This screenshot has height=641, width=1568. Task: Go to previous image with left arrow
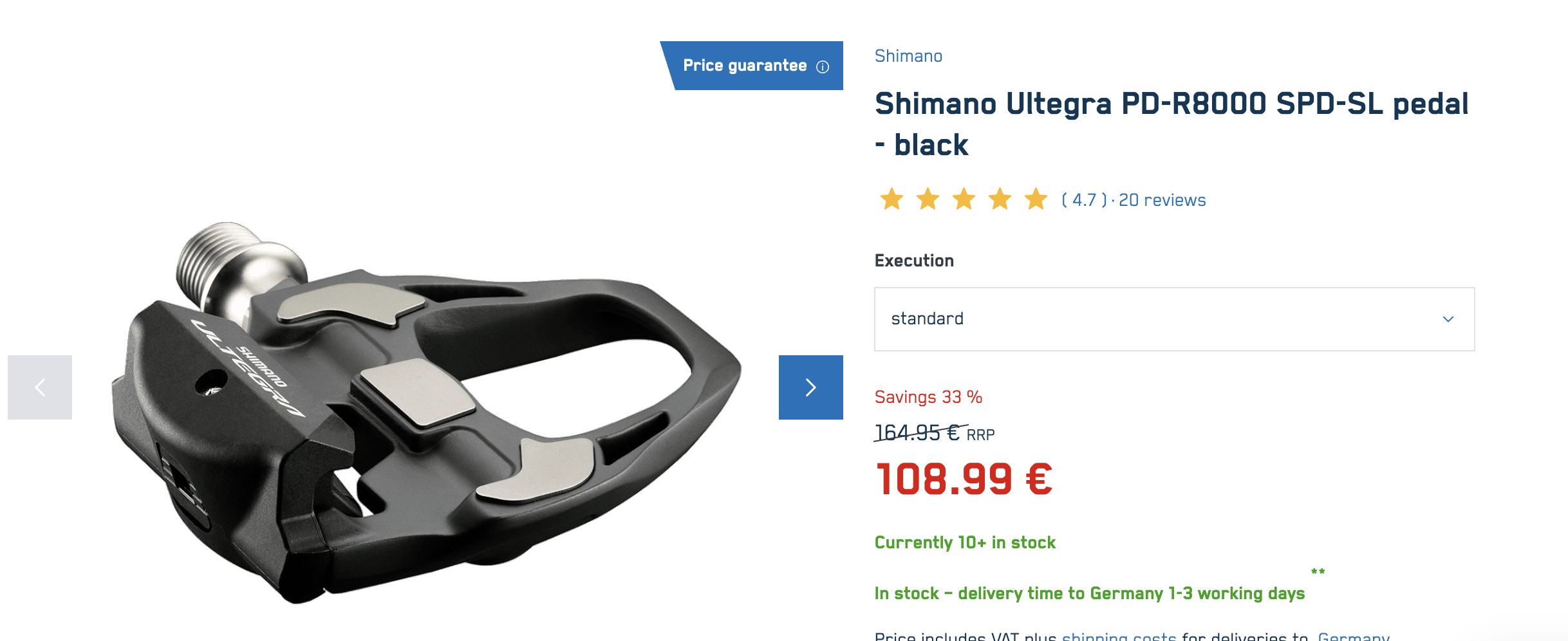pos(40,387)
